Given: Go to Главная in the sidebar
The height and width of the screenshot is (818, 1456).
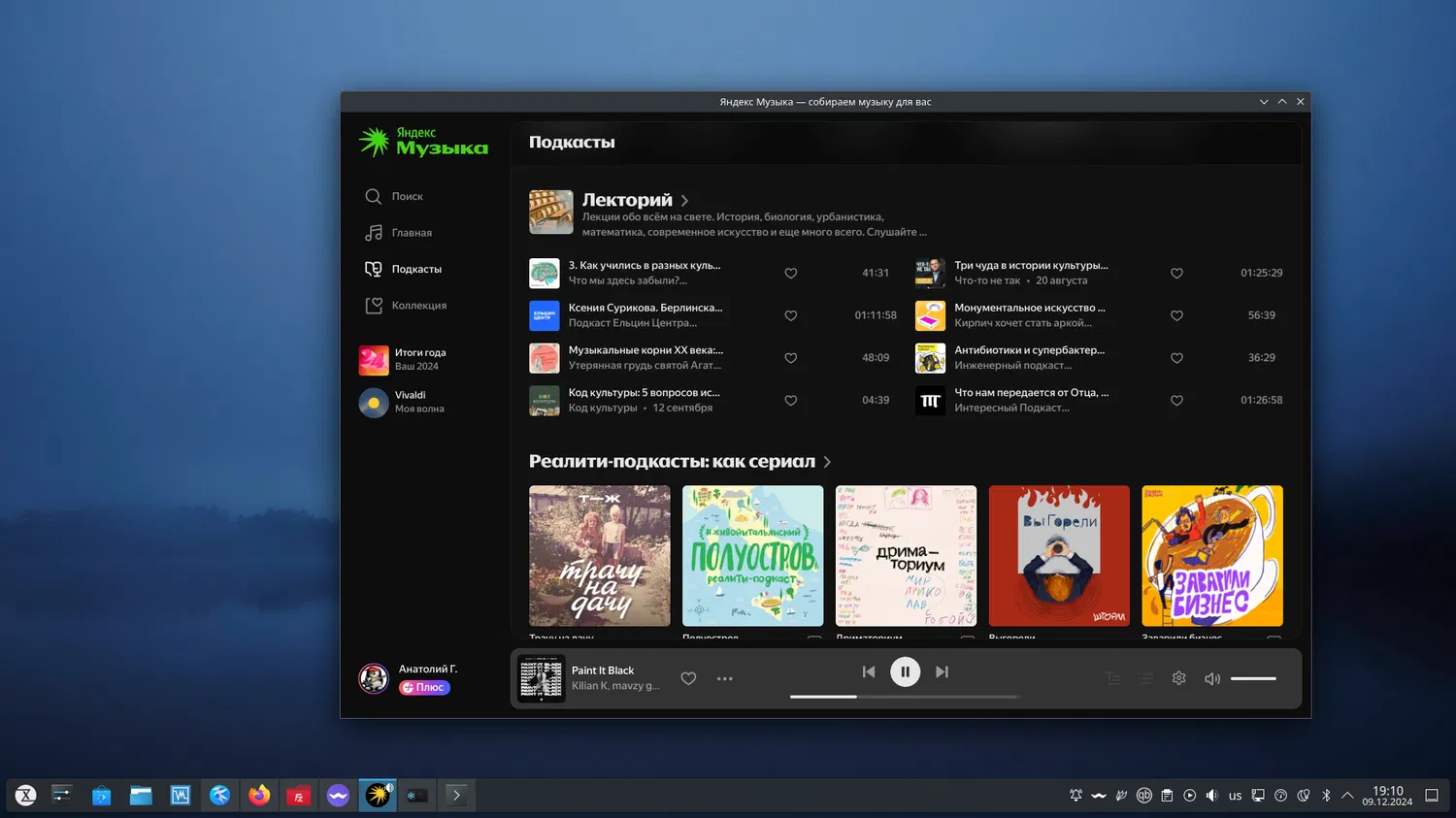Looking at the screenshot, I should tap(398, 233).
